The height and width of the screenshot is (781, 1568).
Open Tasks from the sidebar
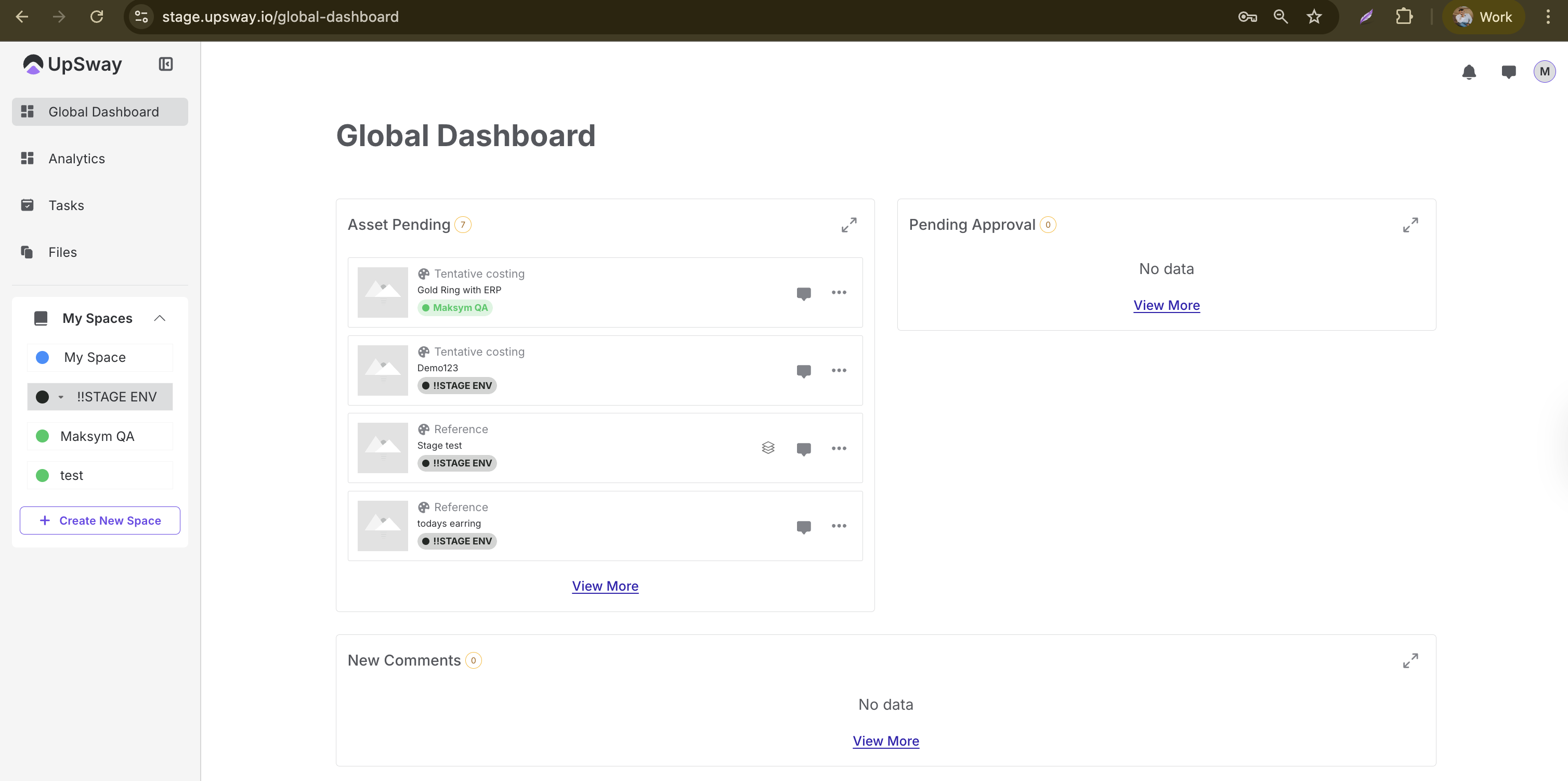point(67,206)
